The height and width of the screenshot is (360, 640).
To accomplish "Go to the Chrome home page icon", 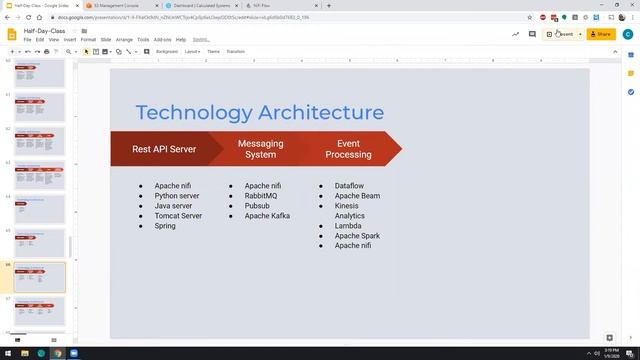I will coord(39,18).
